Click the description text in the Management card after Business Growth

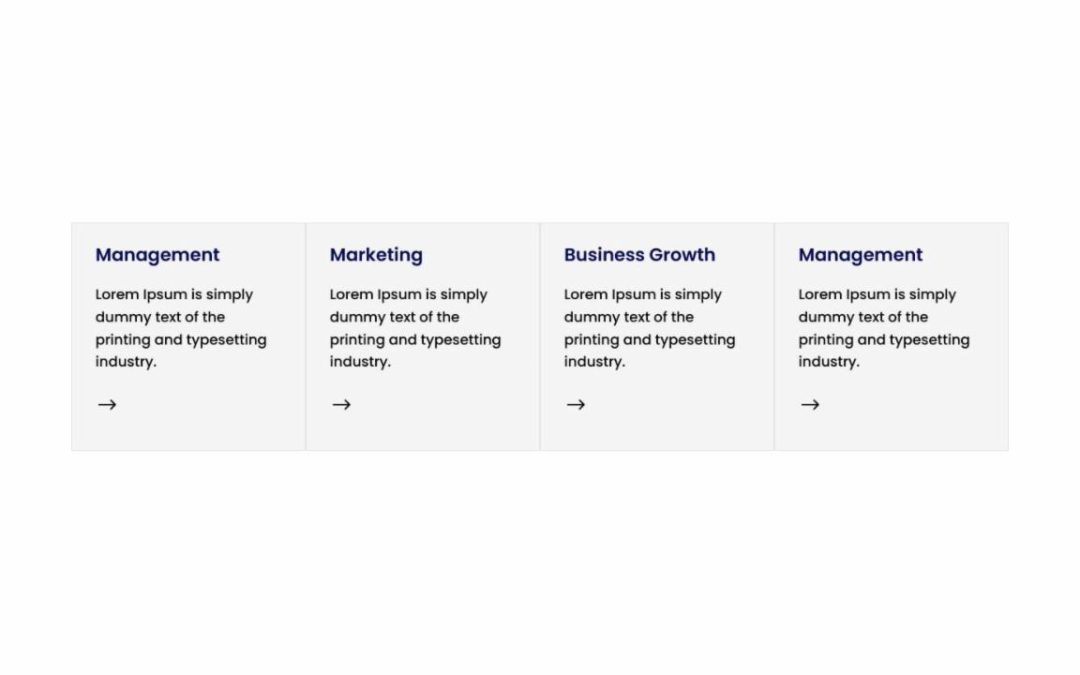click(884, 328)
